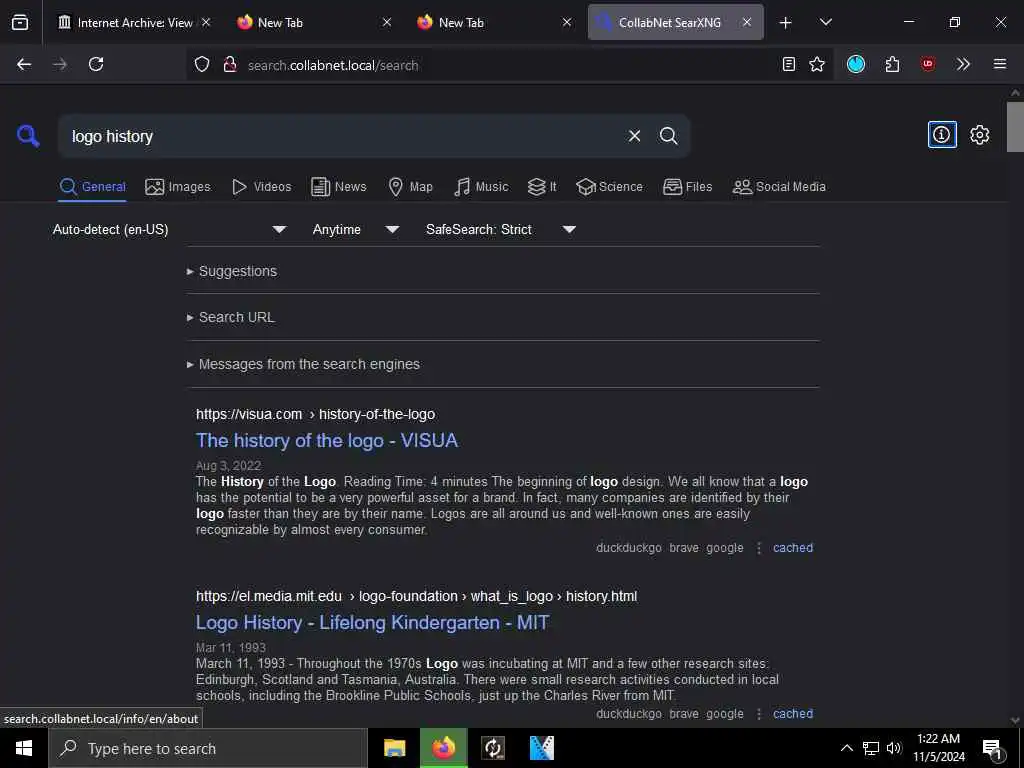Viewport: 1024px width, 768px height.
Task: Select the Map search category
Action: 410,187
